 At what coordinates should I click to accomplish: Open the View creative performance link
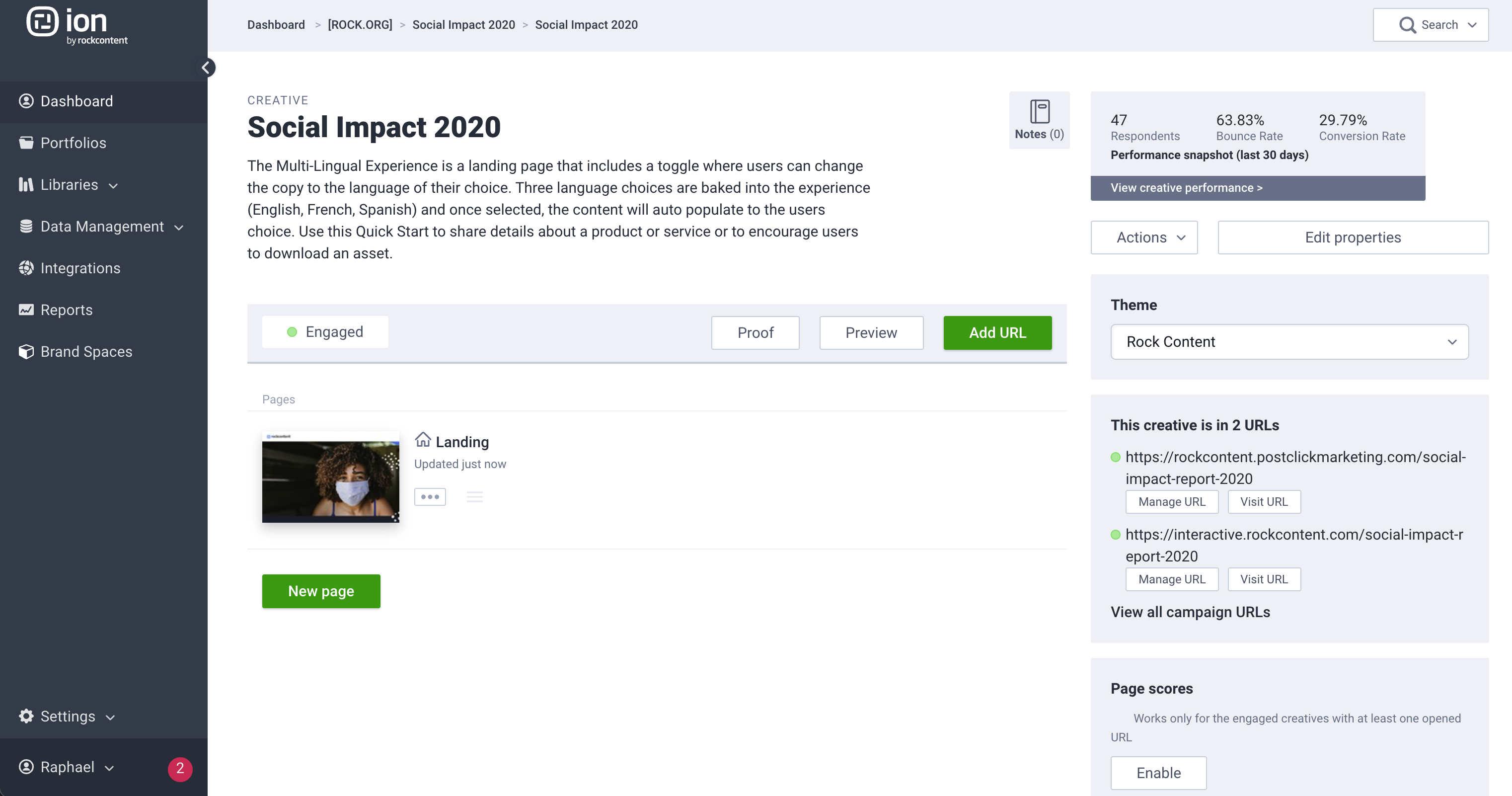click(1186, 188)
